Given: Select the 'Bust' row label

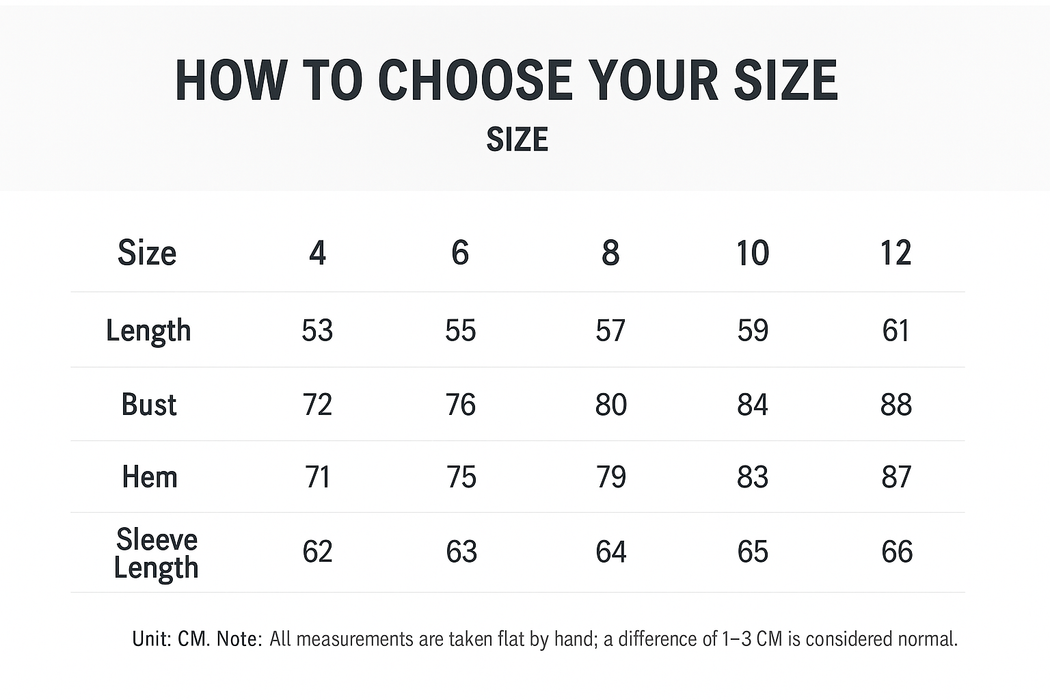Looking at the screenshot, I should tap(149, 405).
